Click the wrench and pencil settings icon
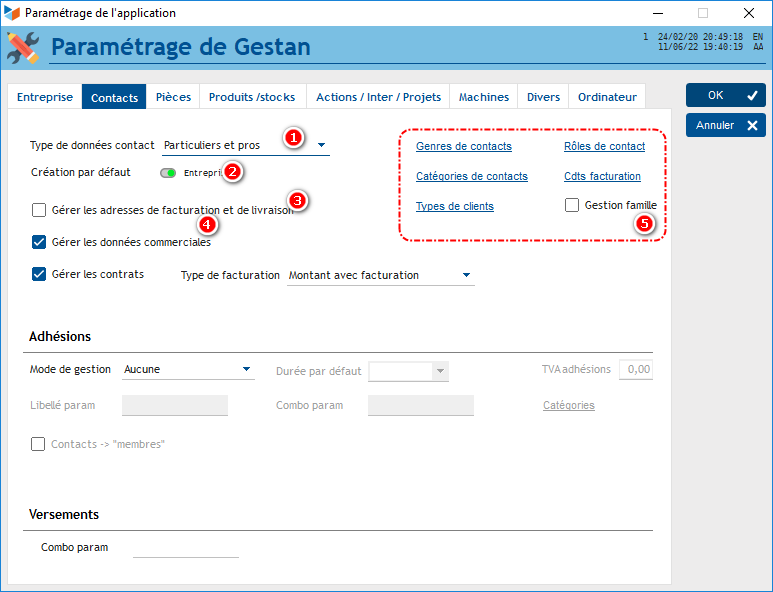Screen dimensions: 773x592 coord(22,47)
